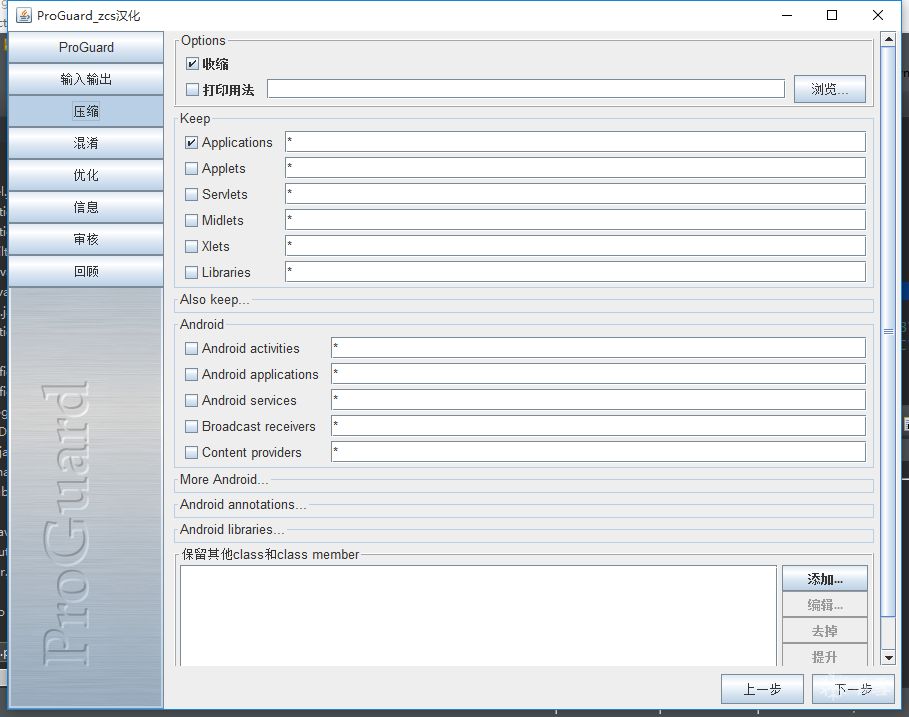Screen dimensions: 909x717
Task: Click the 保留其他class和class member list box
Action: point(478,616)
